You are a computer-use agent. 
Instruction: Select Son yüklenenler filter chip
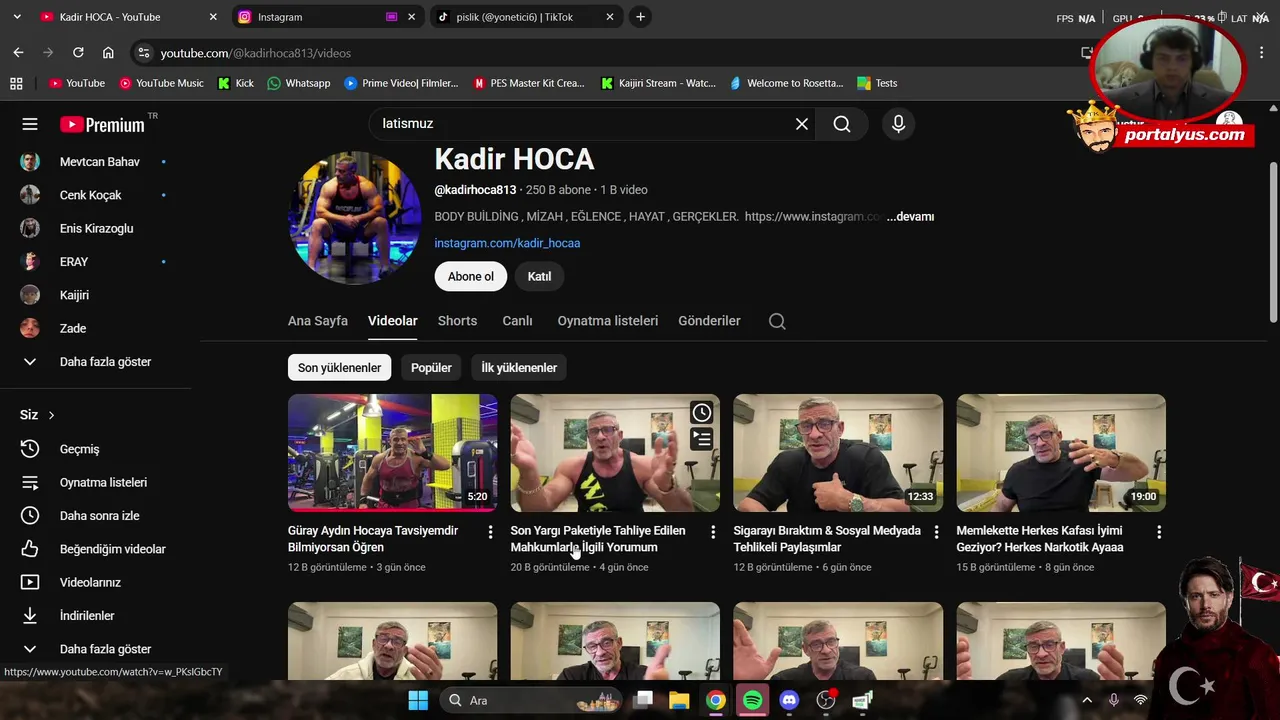[x=339, y=368]
